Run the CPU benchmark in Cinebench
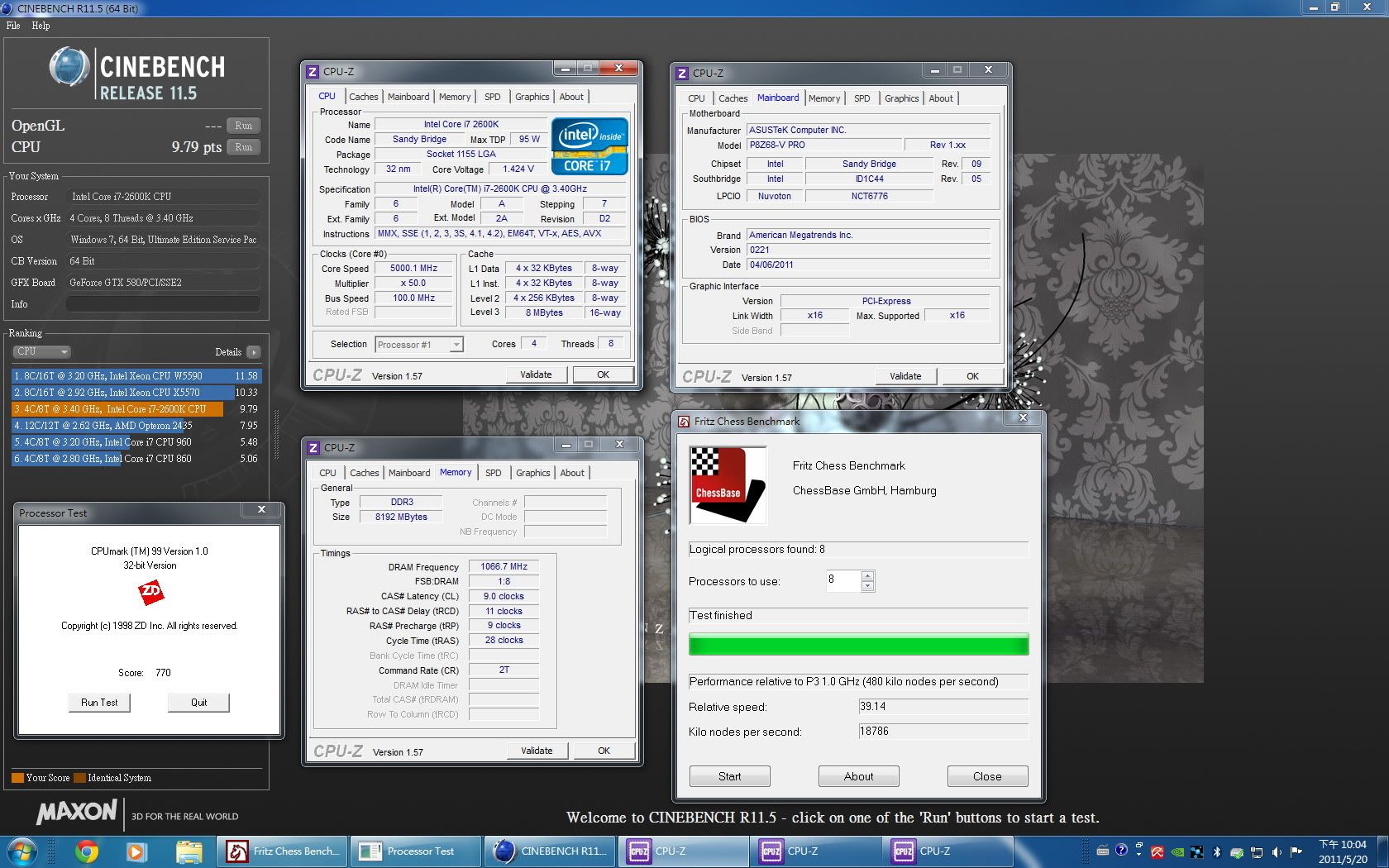The image size is (1389, 868). (x=243, y=147)
